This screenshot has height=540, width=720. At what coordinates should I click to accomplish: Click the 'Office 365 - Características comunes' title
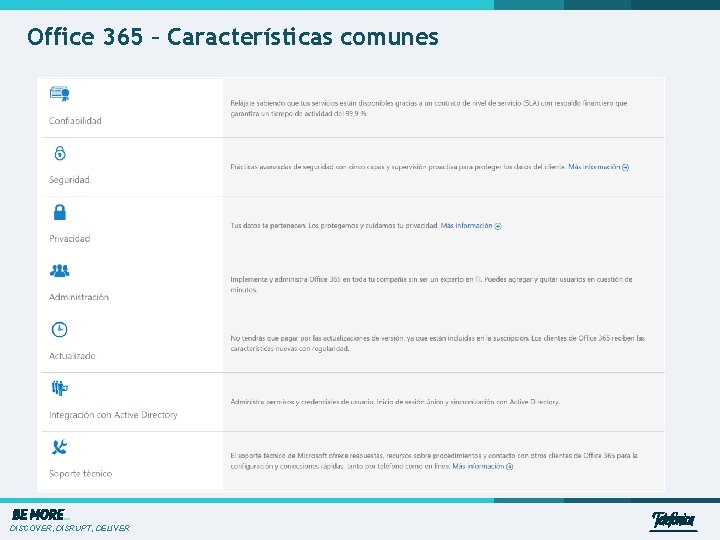coord(233,37)
